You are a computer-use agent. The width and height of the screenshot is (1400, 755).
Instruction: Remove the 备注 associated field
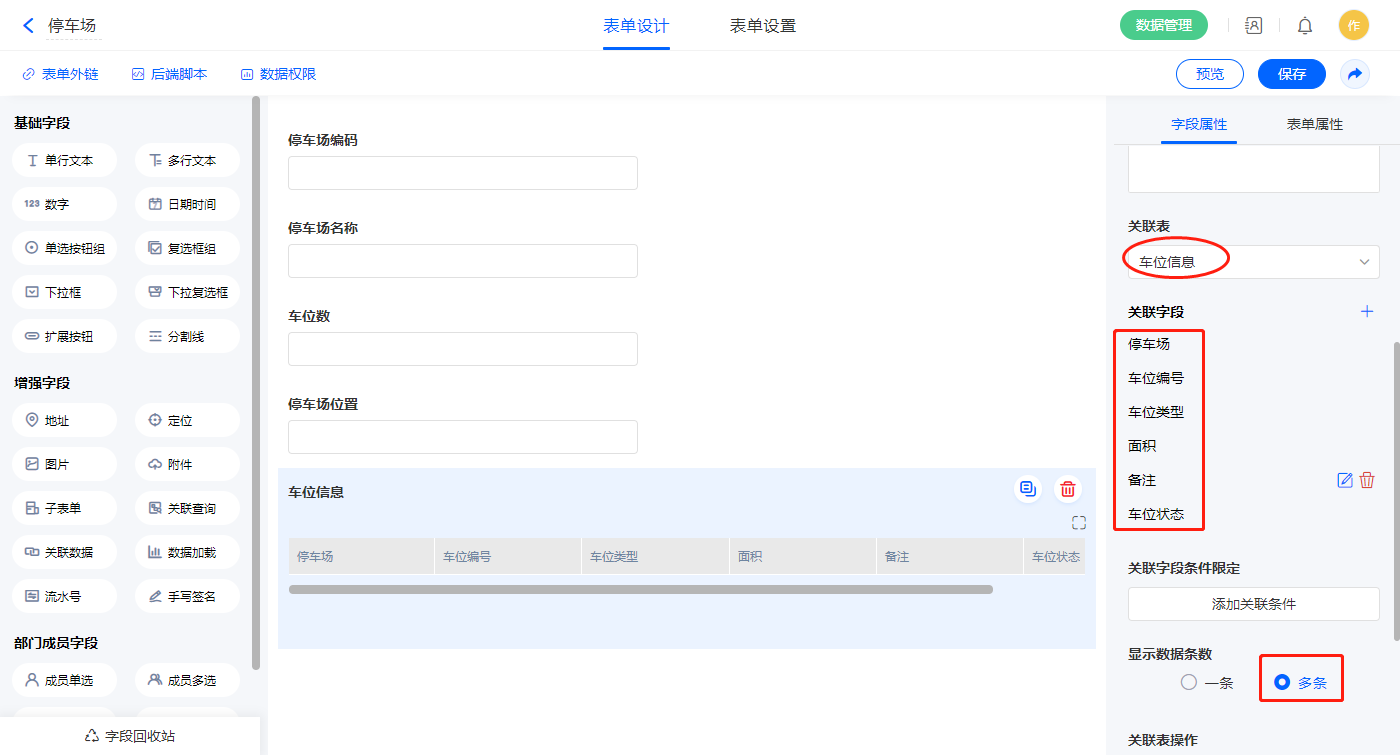1367,480
